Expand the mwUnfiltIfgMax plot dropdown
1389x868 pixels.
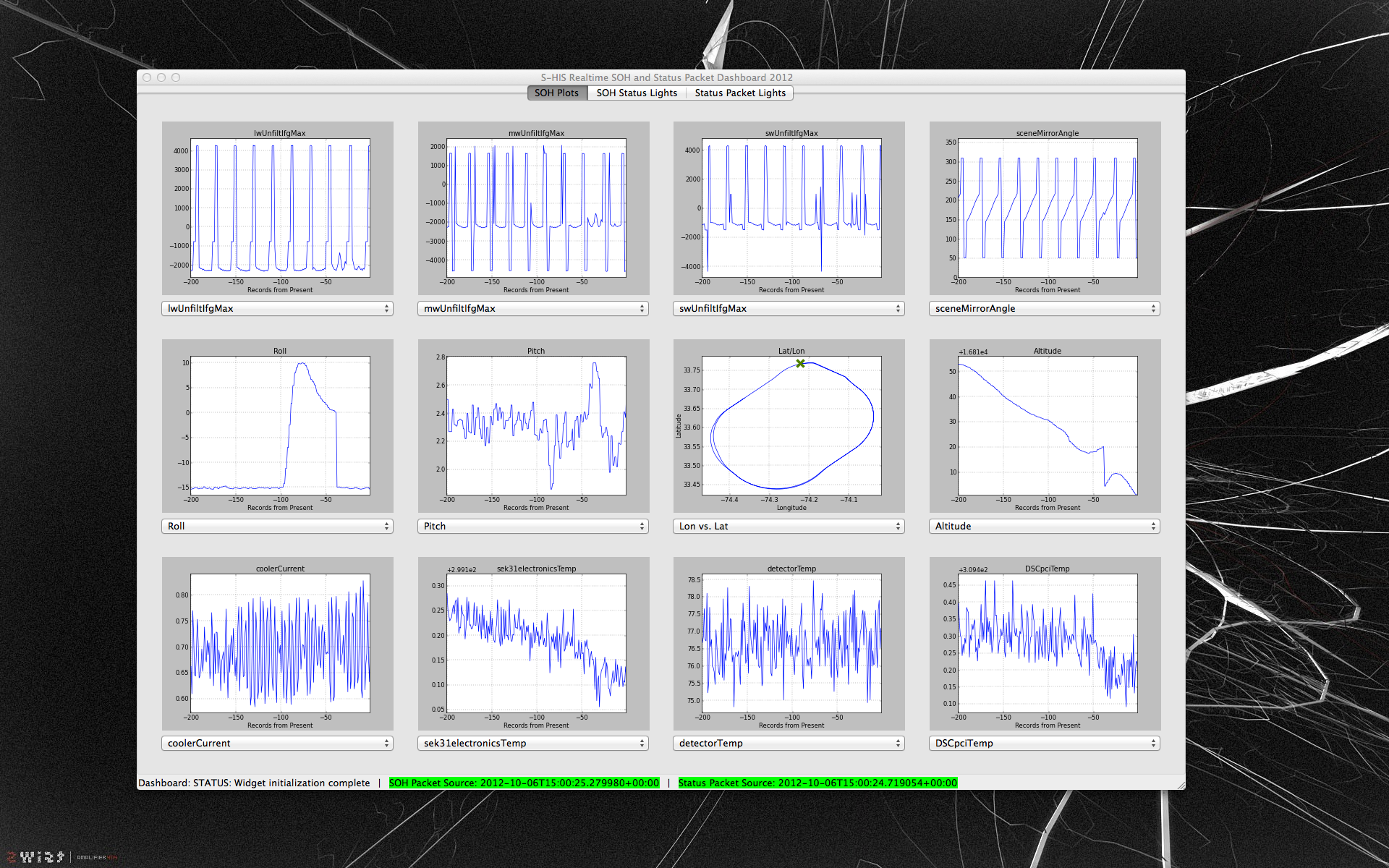tap(533, 308)
